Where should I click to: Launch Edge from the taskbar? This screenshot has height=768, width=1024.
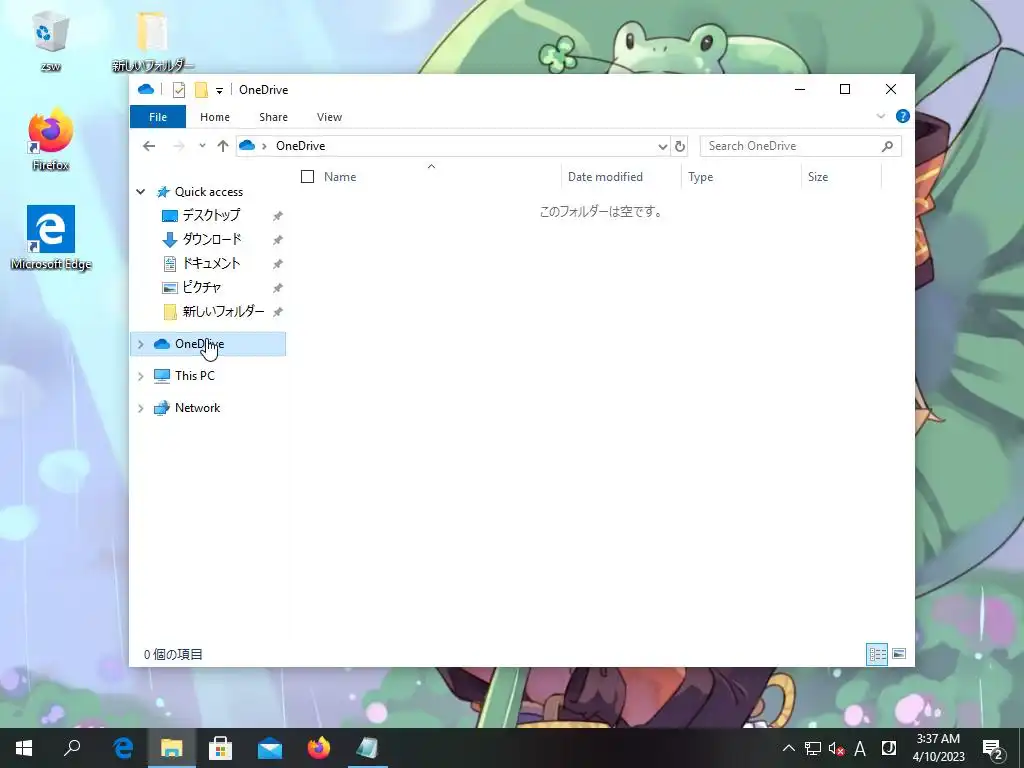[123, 748]
